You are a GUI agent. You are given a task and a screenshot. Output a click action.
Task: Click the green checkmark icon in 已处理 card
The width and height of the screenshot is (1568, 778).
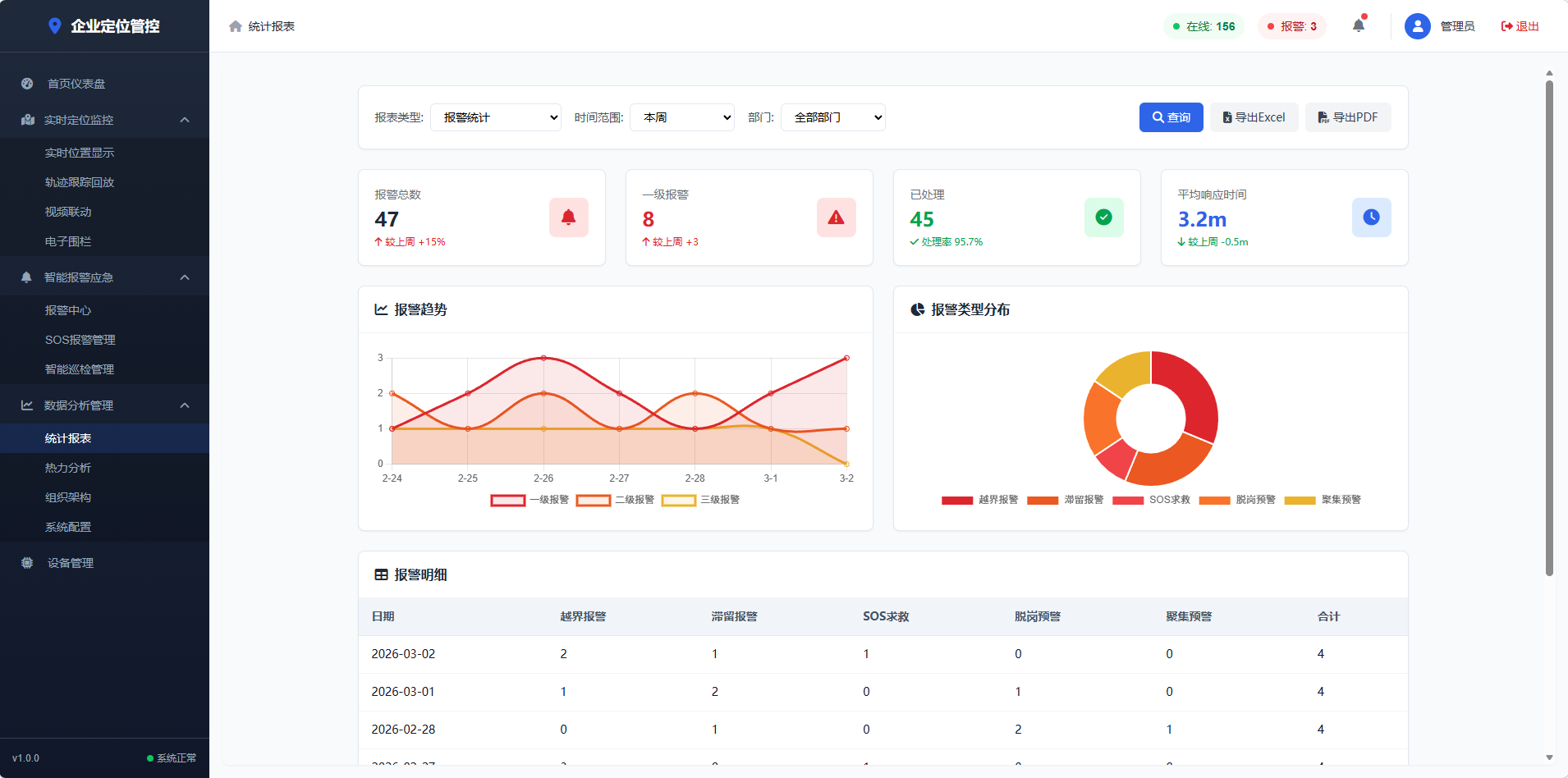pyautogui.click(x=1103, y=217)
